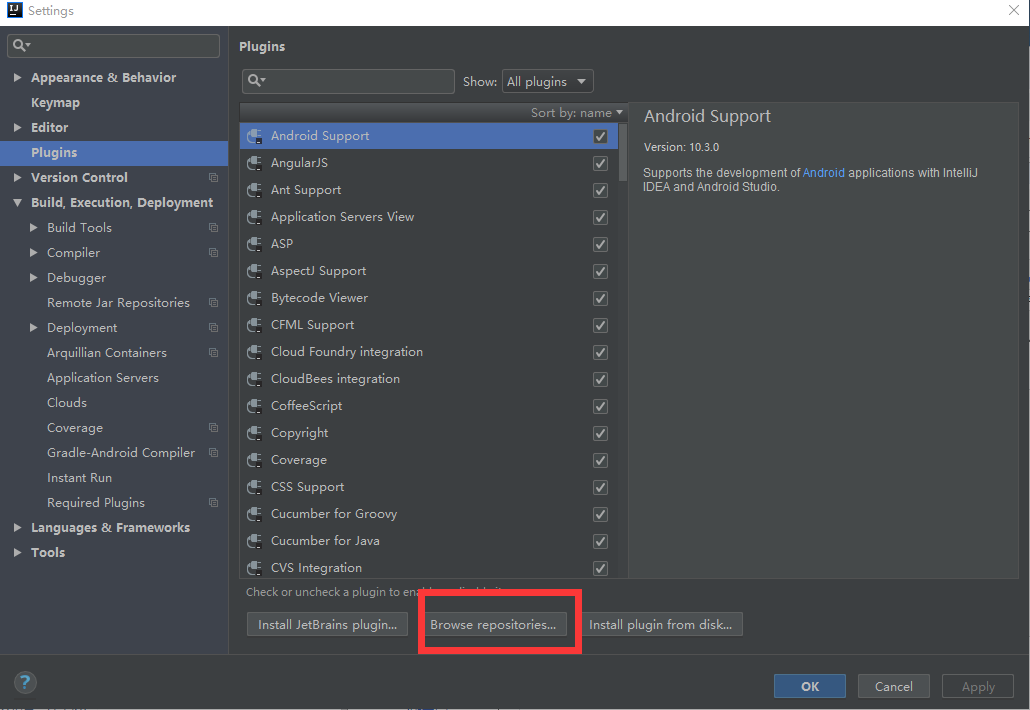Viewport: 1030px width, 710px height.
Task: Open the Clouds settings page
Action: [66, 403]
